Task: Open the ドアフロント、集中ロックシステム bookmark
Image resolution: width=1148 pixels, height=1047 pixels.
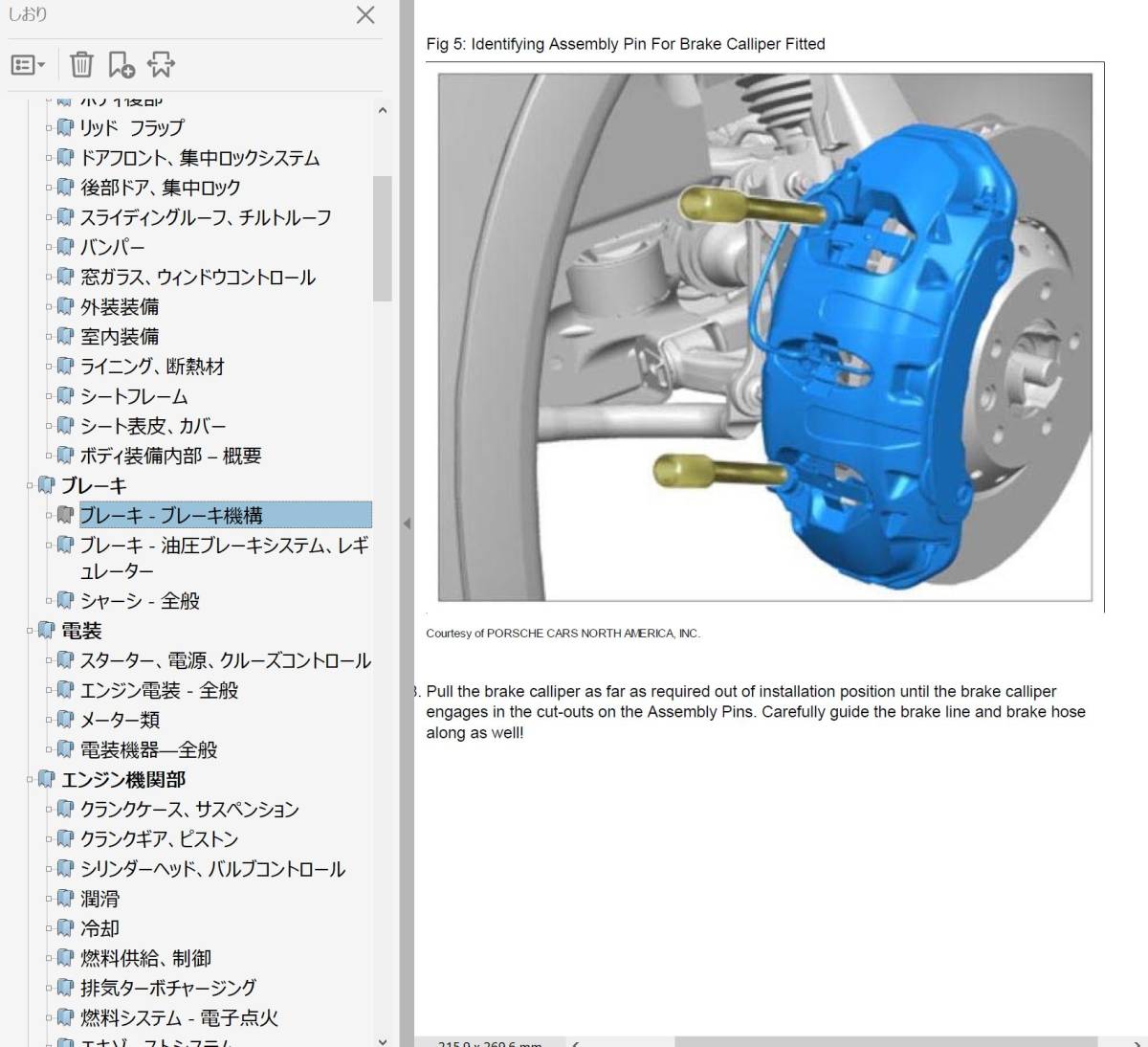Action: 200,158
